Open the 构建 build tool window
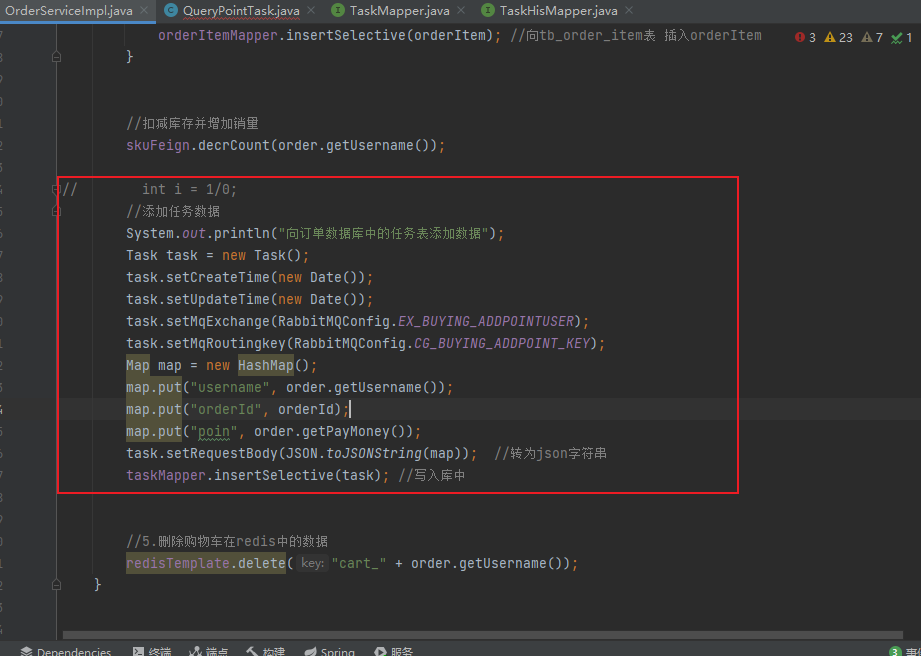 tap(265, 651)
